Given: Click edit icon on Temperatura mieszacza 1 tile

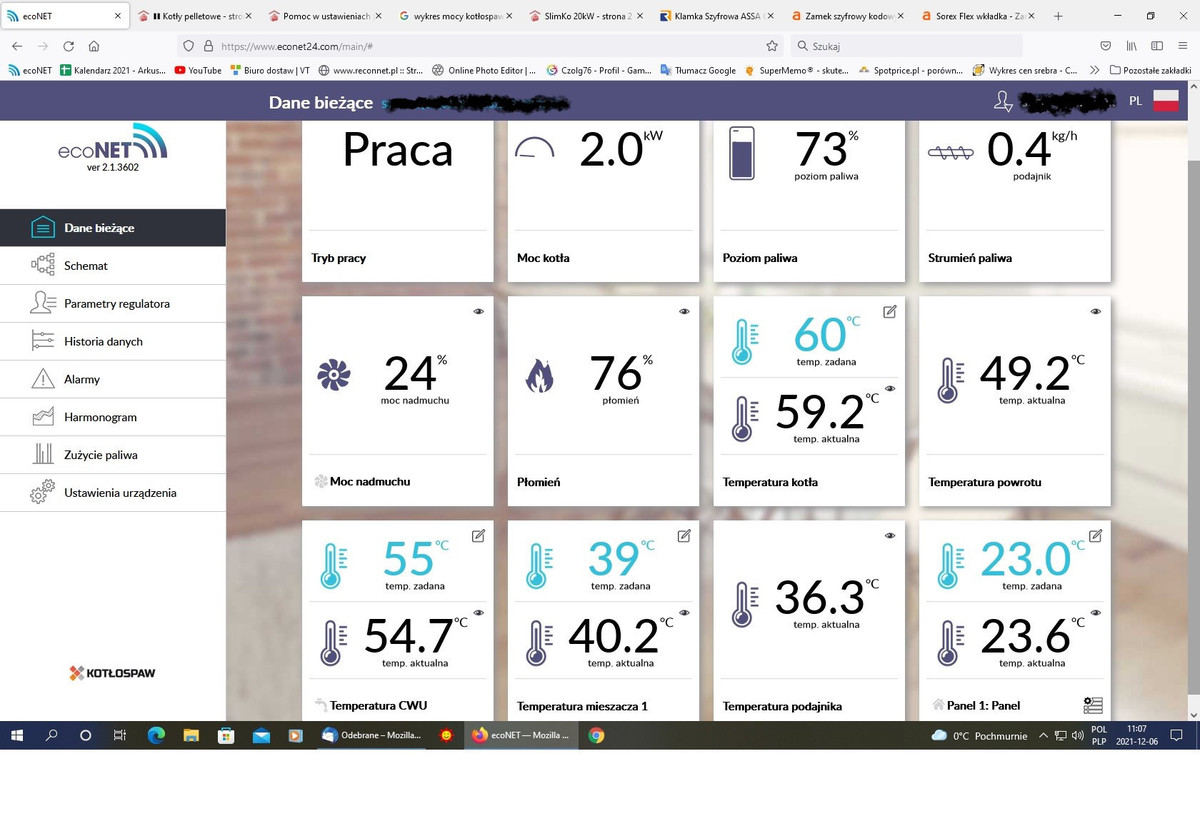Looking at the screenshot, I should [x=684, y=536].
